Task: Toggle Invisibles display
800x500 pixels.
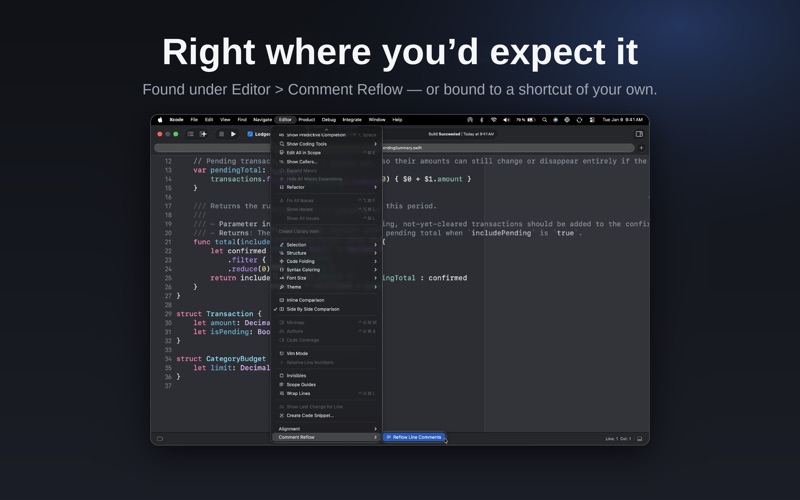Action: tap(327, 376)
